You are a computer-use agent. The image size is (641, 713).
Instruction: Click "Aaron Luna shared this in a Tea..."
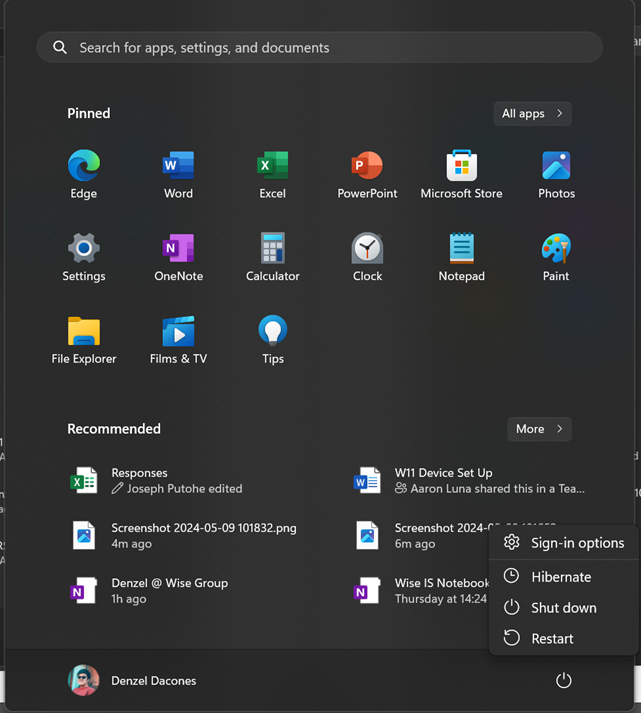pos(497,489)
